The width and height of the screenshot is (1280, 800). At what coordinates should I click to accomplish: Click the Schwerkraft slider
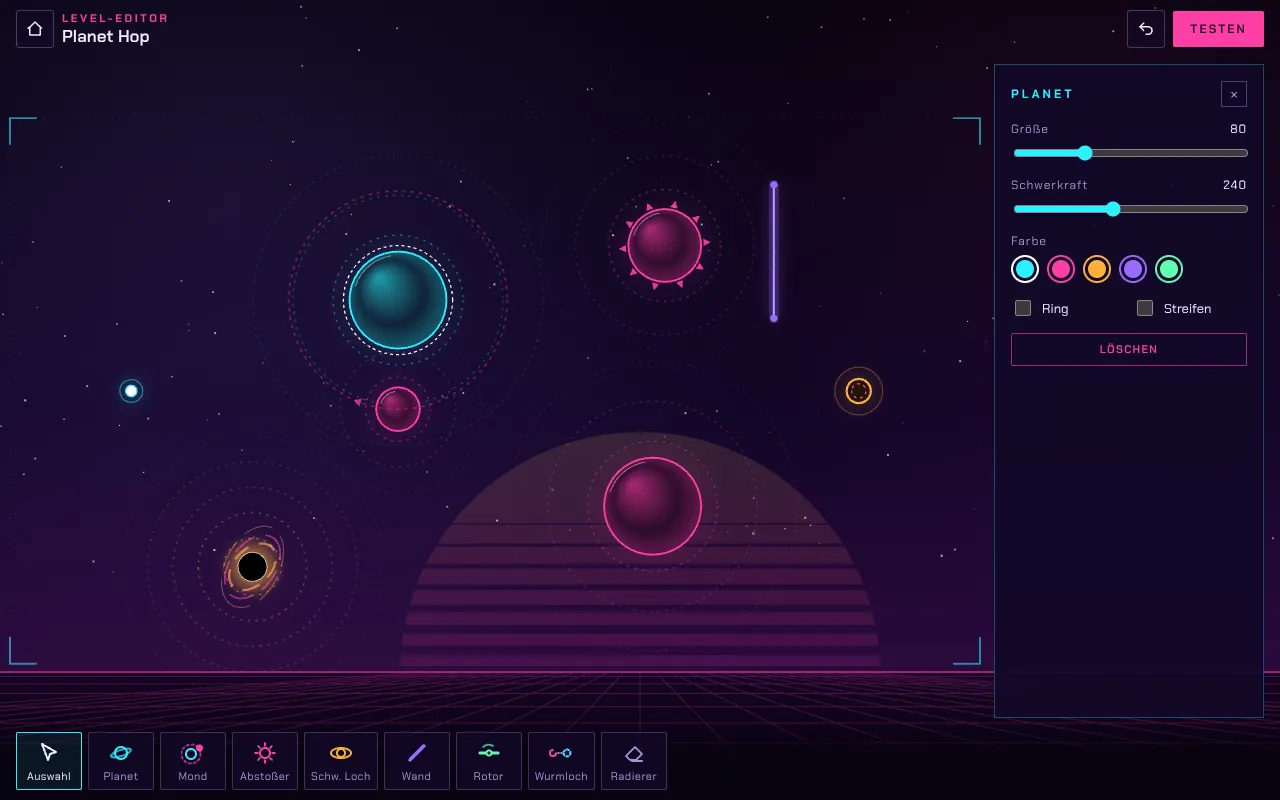[1131, 209]
